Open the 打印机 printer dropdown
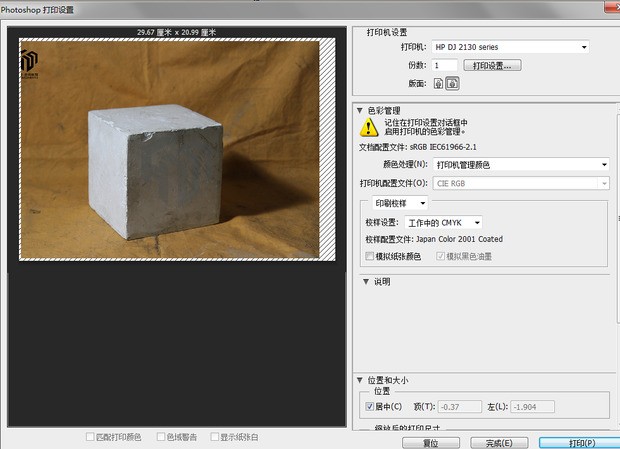Image resolution: width=620 pixels, height=449 pixels. pyautogui.click(x=510, y=47)
